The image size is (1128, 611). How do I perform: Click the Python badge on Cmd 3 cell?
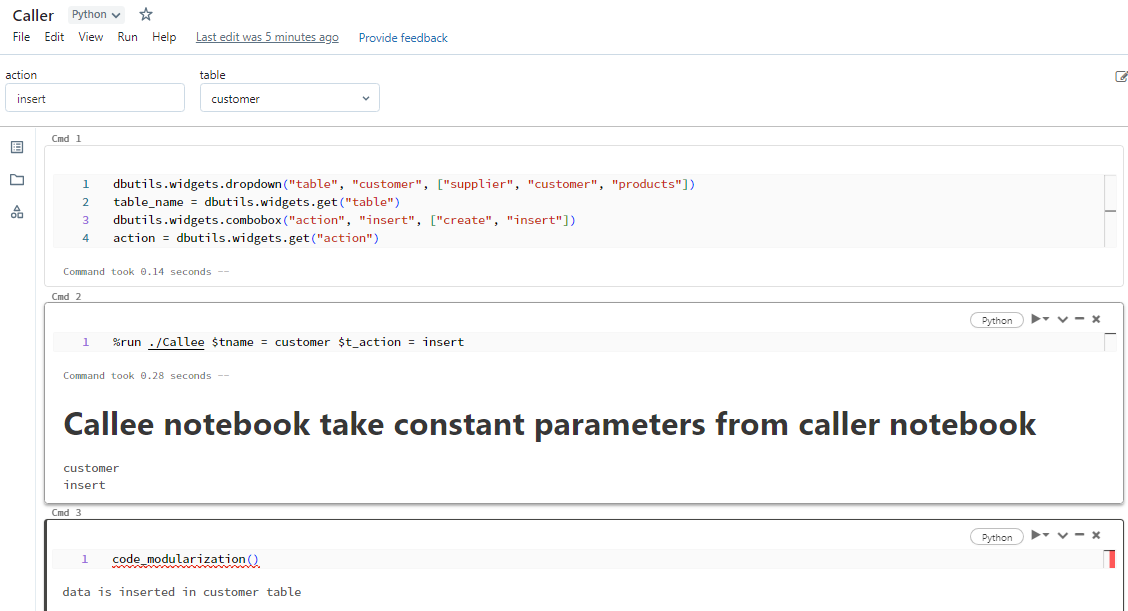pyautogui.click(x=996, y=535)
